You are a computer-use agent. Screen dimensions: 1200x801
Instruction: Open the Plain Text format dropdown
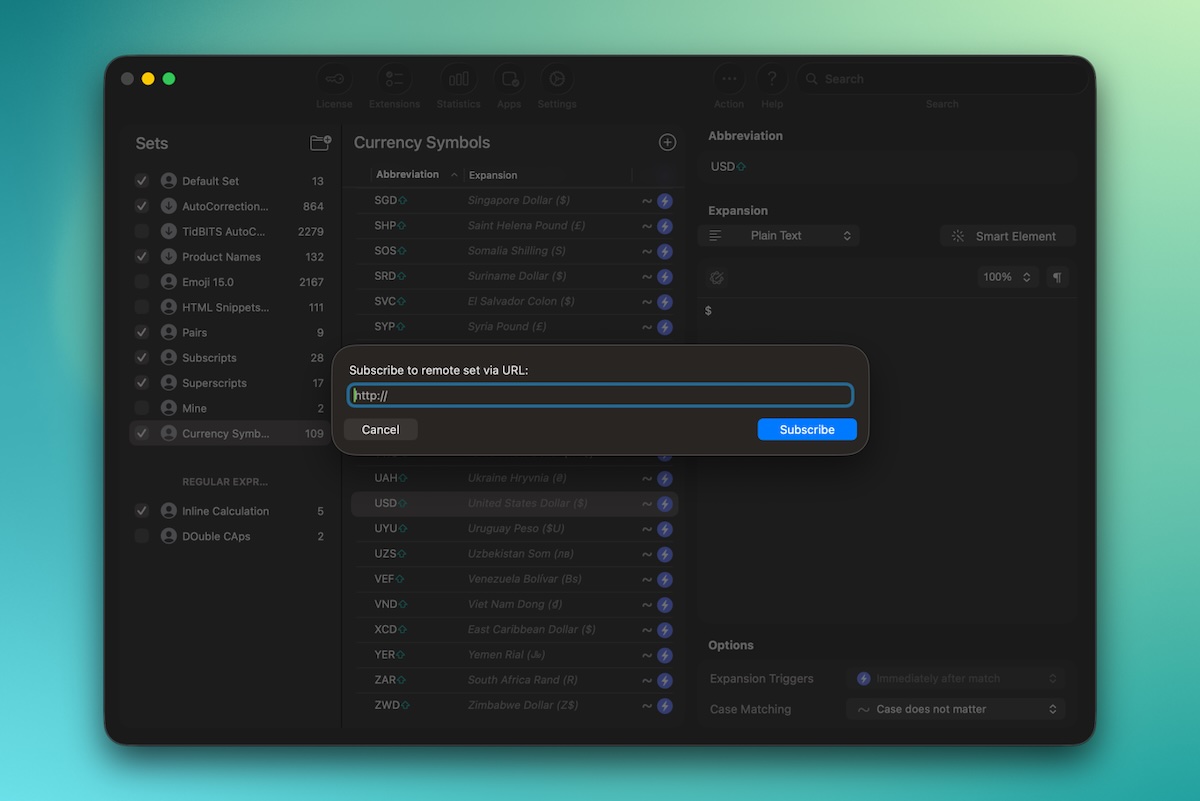pyautogui.click(x=779, y=236)
